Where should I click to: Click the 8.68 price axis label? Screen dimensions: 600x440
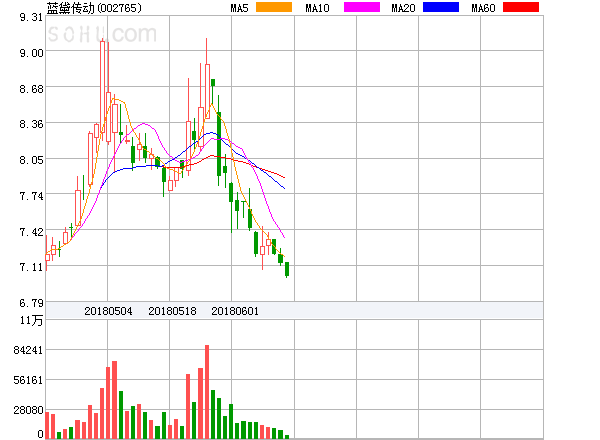[x=31, y=89]
